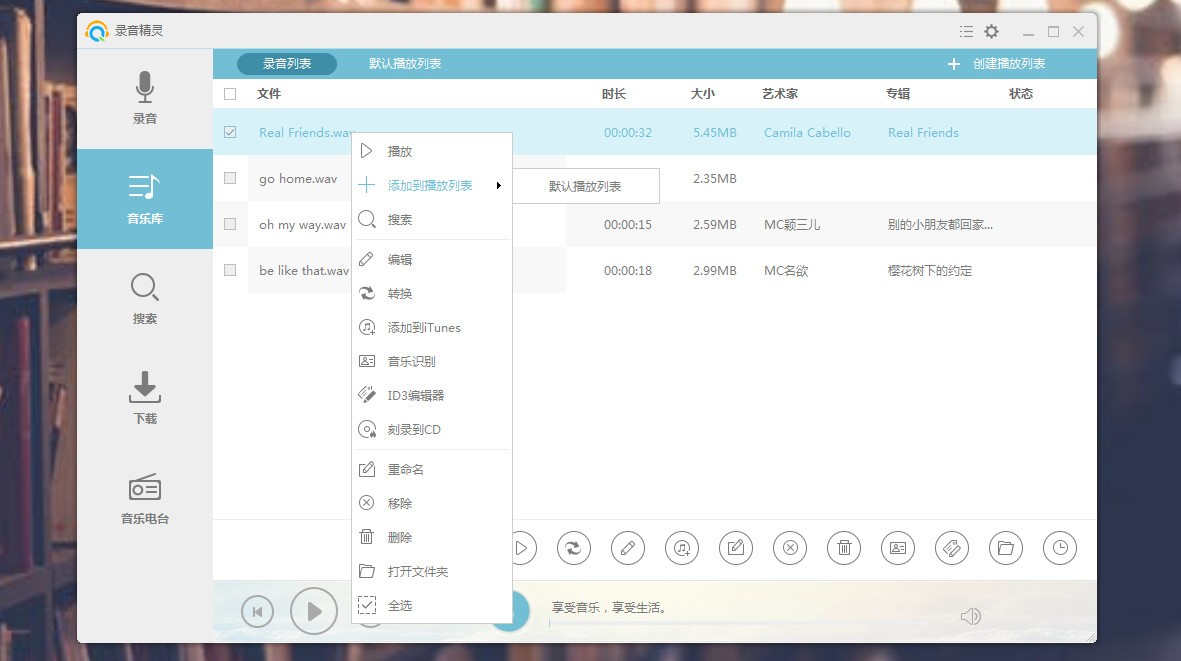This screenshot has width=1181, height=661.
Task: Click the MC名欲 artist cell
Action: (786, 271)
